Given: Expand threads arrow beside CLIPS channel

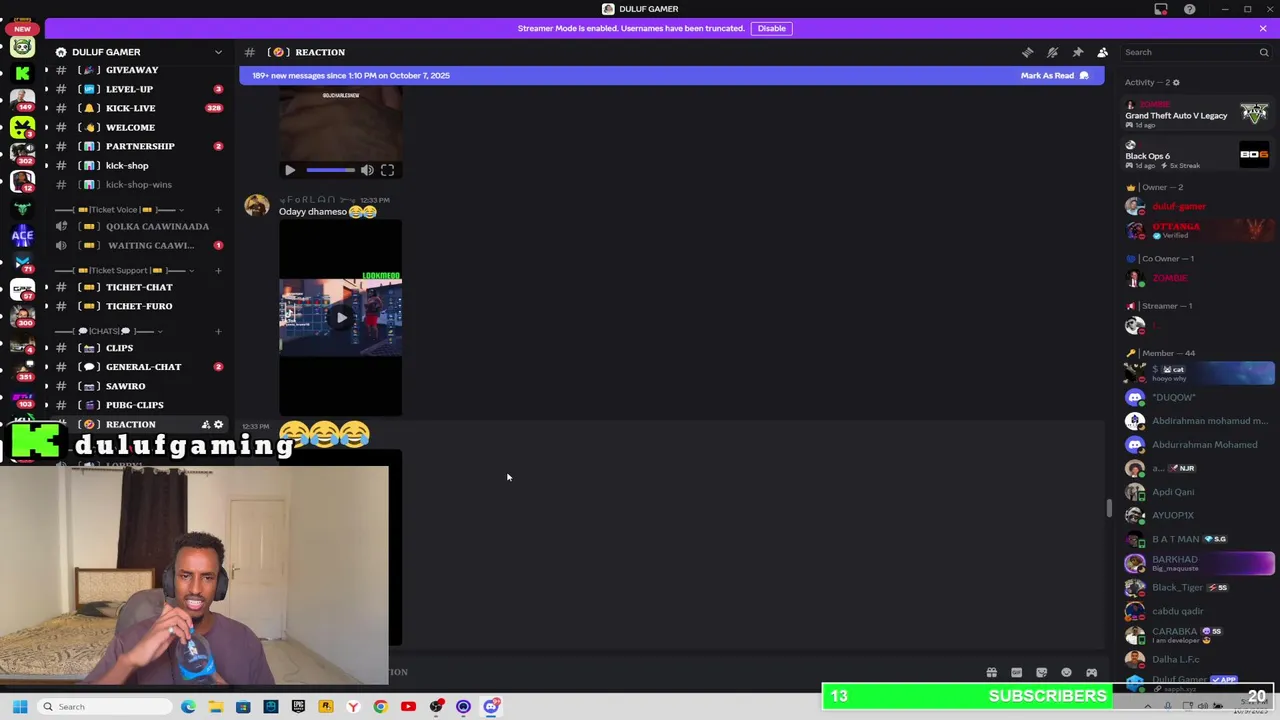Looking at the screenshot, I should click(x=46, y=348).
